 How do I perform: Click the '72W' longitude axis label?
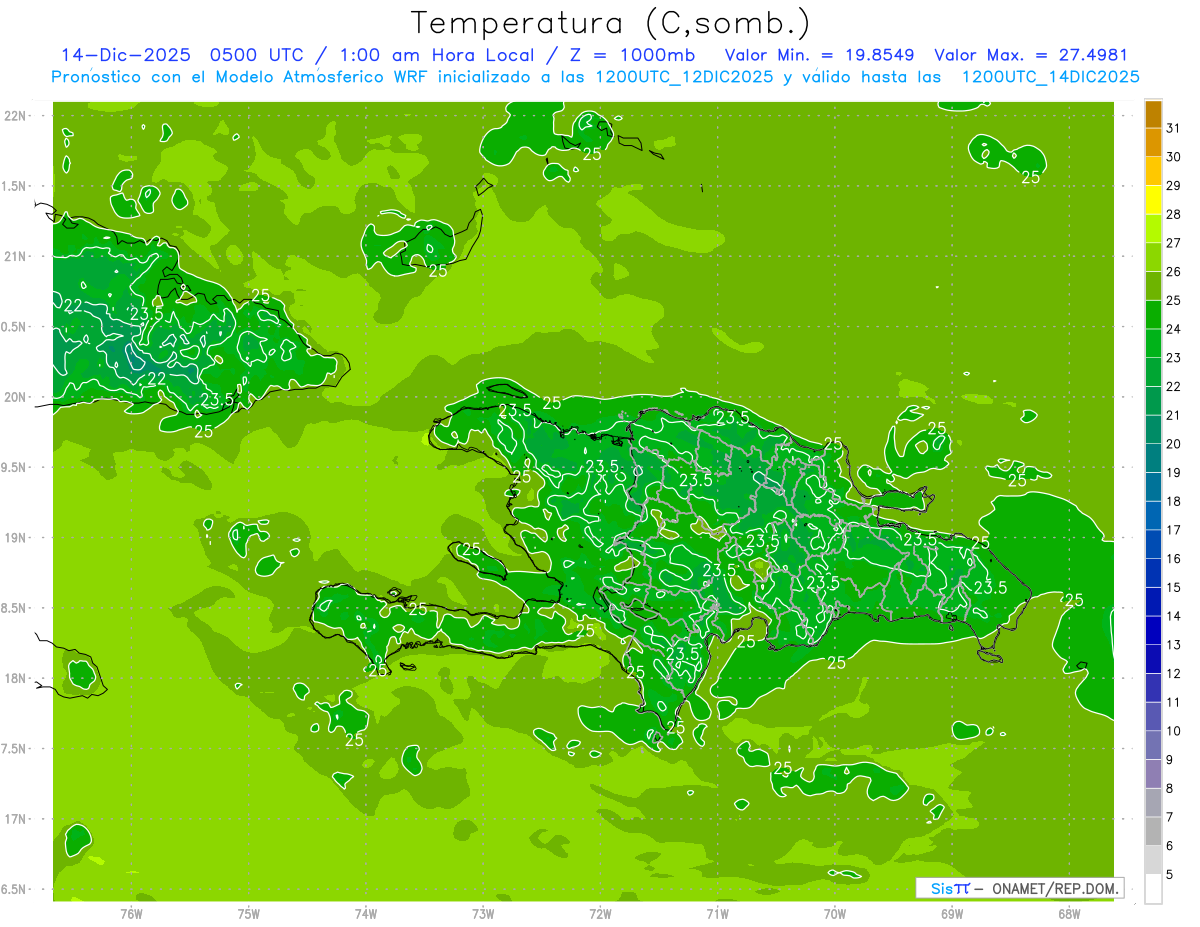[x=600, y=913]
